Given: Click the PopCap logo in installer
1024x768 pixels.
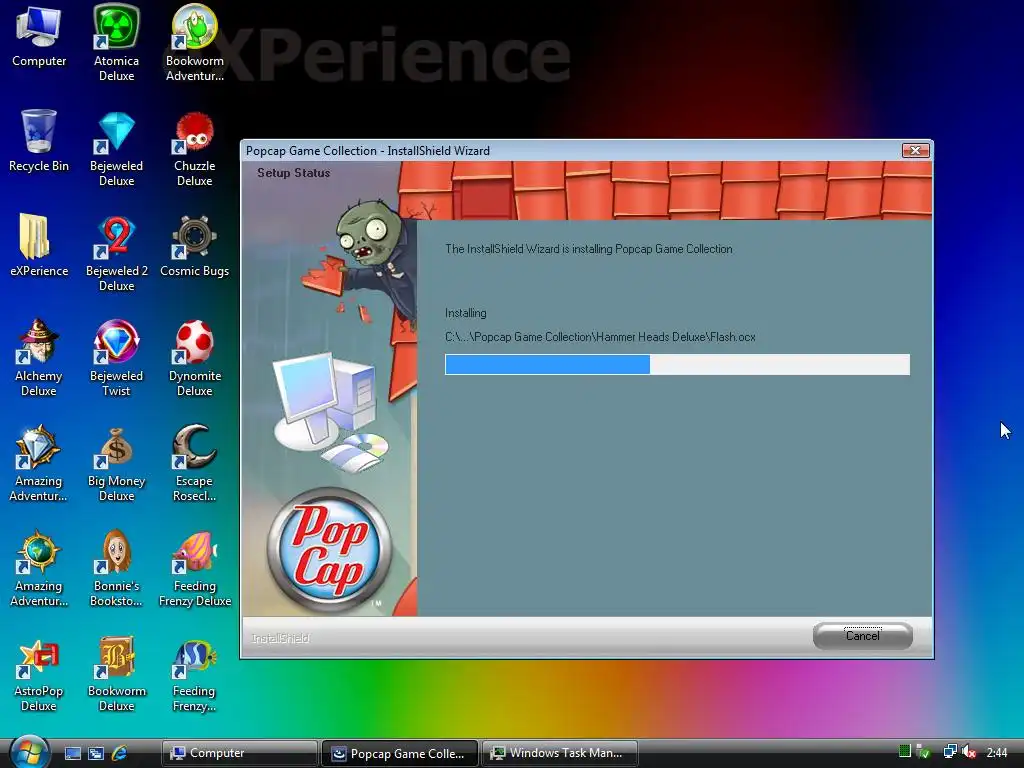Looking at the screenshot, I should point(328,549).
